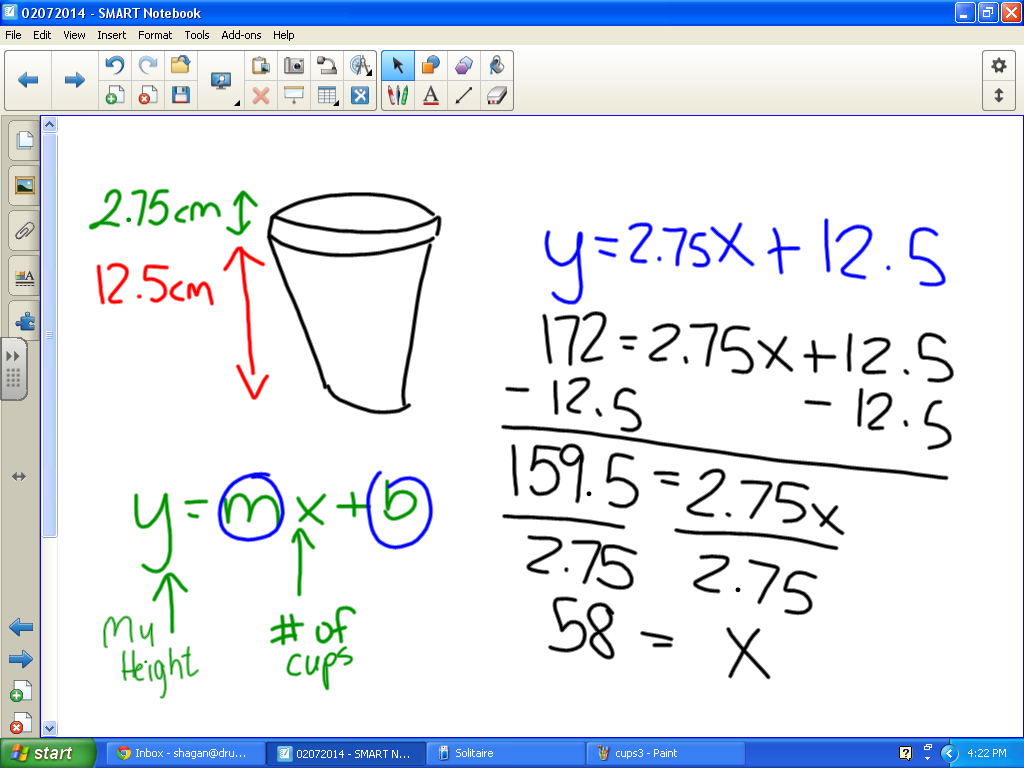Add a new blank page
The image size is (1024, 768).
click(x=113, y=95)
